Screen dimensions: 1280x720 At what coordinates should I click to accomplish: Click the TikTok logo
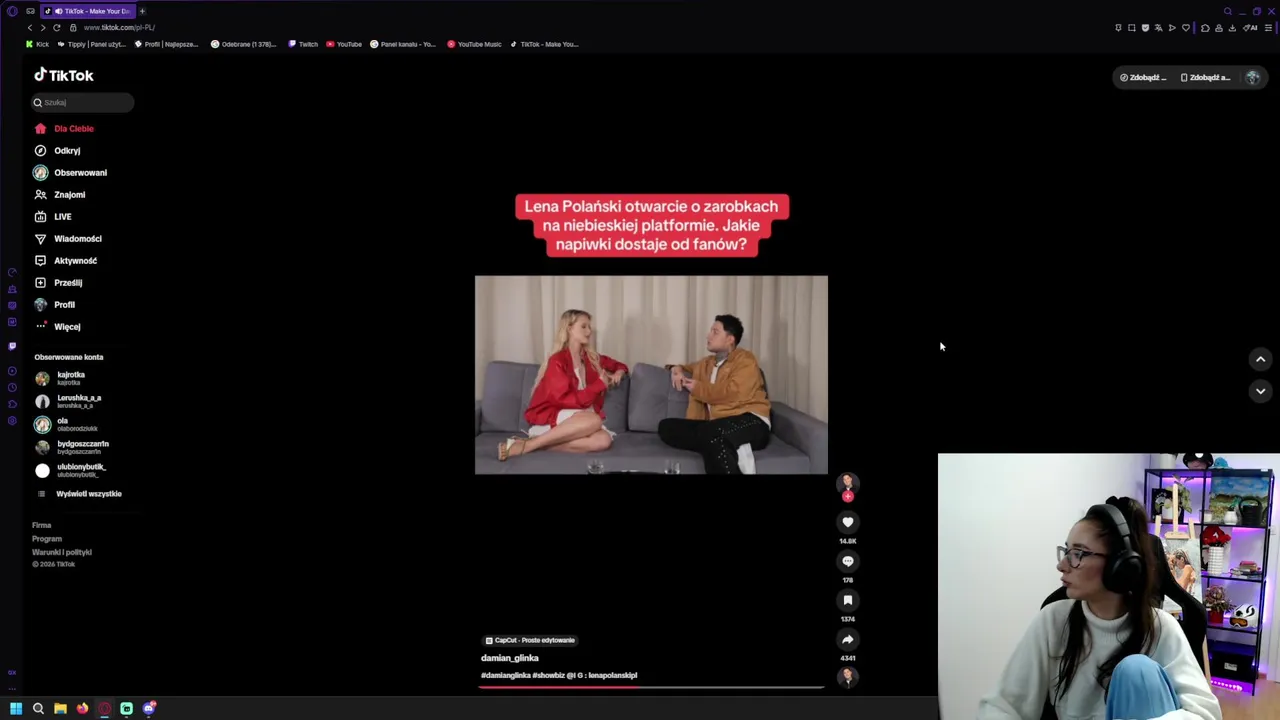pyautogui.click(x=63, y=75)
